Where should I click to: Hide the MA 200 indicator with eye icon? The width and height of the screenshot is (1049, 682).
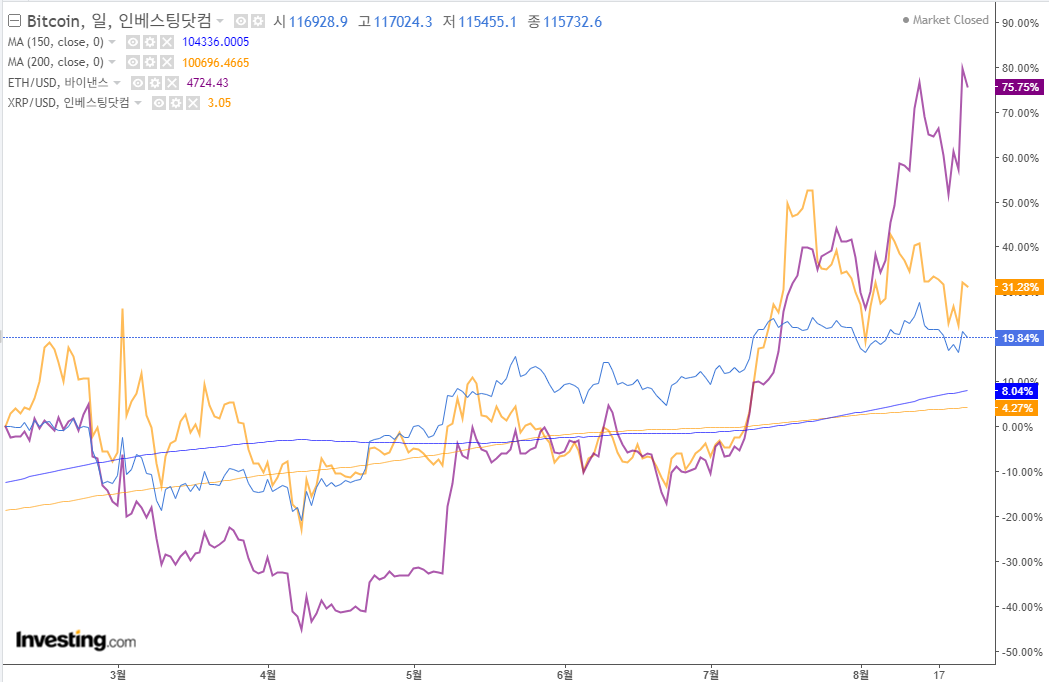(133, 62)
